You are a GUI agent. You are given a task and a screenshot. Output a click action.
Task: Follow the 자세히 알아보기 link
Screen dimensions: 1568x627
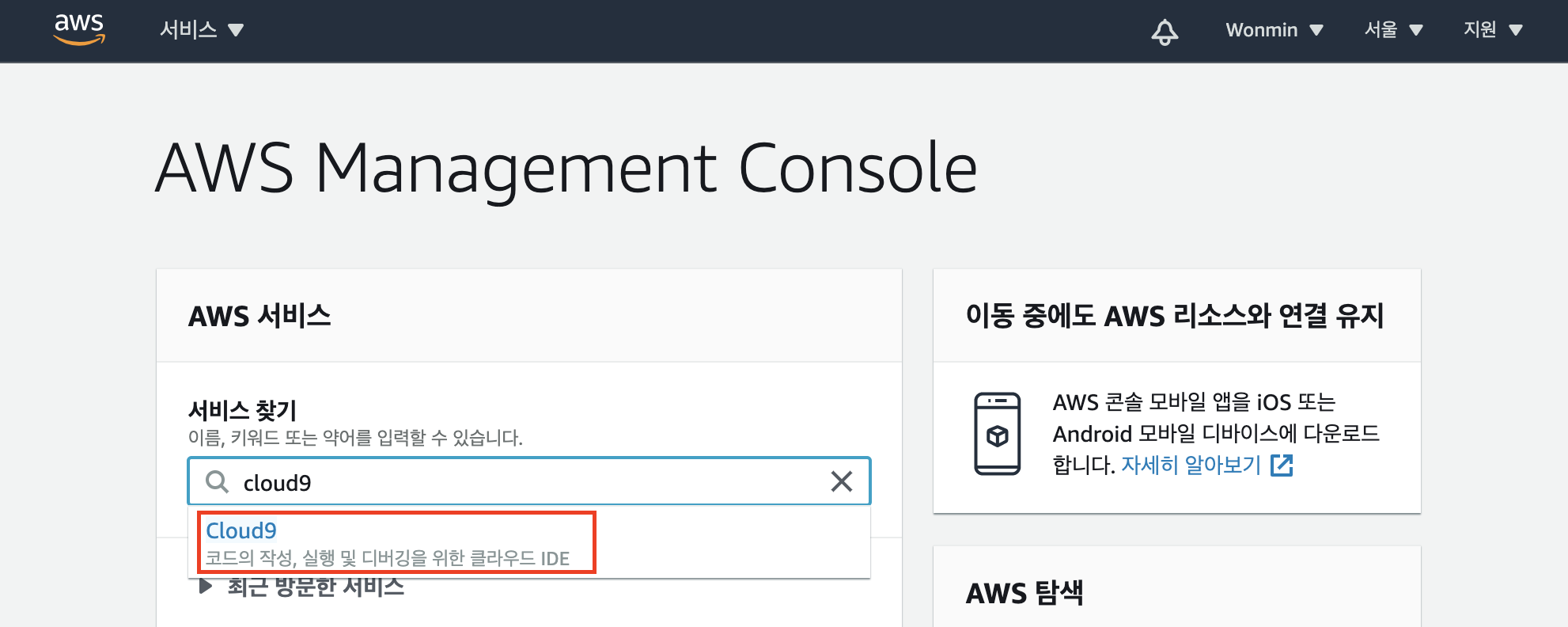[x=1191, y=465]
